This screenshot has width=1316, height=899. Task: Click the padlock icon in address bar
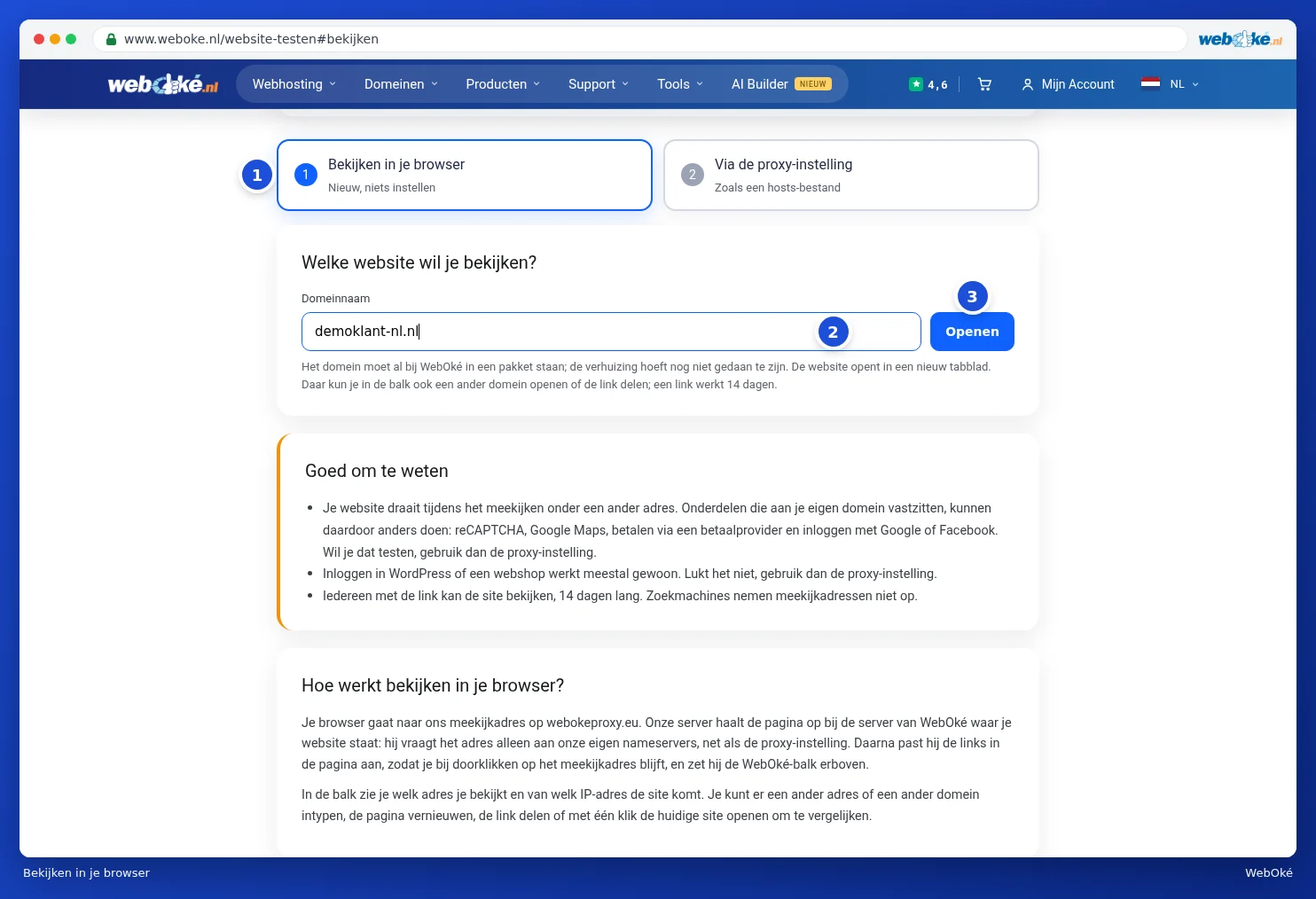pyautogui.click(x=111, y=39)
